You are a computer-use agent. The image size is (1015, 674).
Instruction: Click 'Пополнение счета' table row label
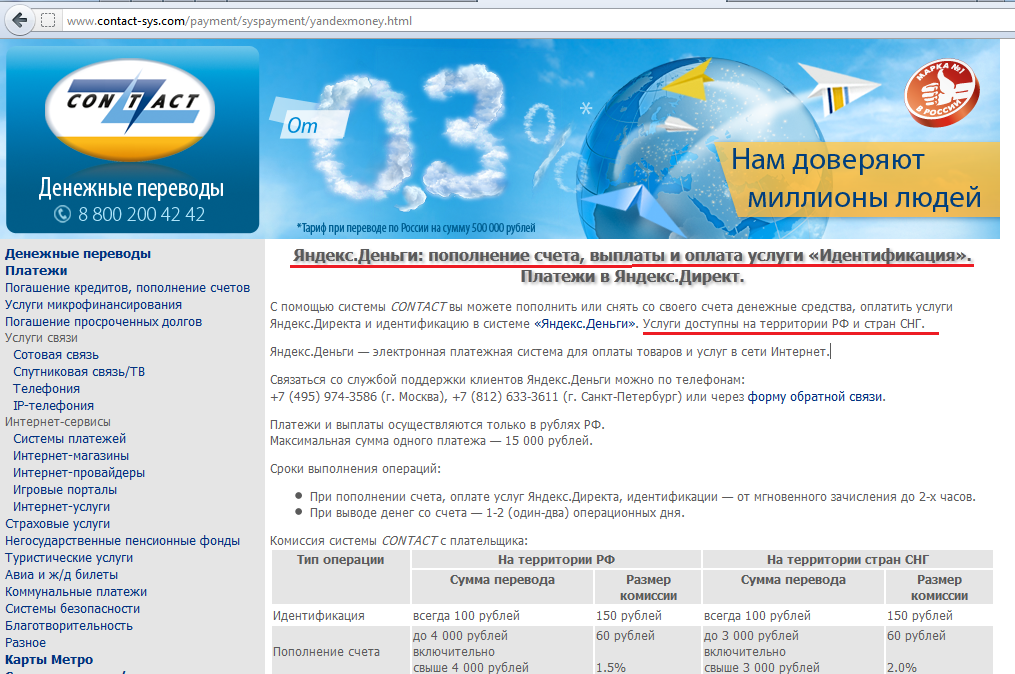pos(326,652)
